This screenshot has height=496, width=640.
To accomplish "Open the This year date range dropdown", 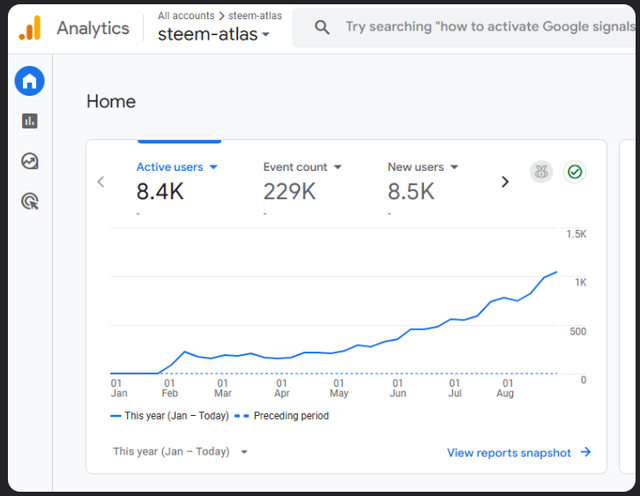I will [180, 452].
